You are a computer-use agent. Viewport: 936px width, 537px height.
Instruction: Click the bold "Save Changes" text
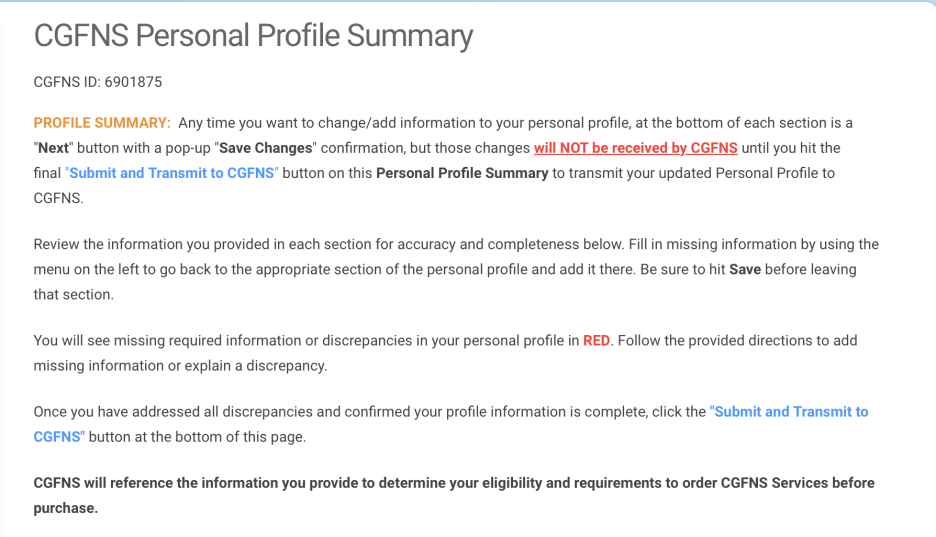pos(266,148)
